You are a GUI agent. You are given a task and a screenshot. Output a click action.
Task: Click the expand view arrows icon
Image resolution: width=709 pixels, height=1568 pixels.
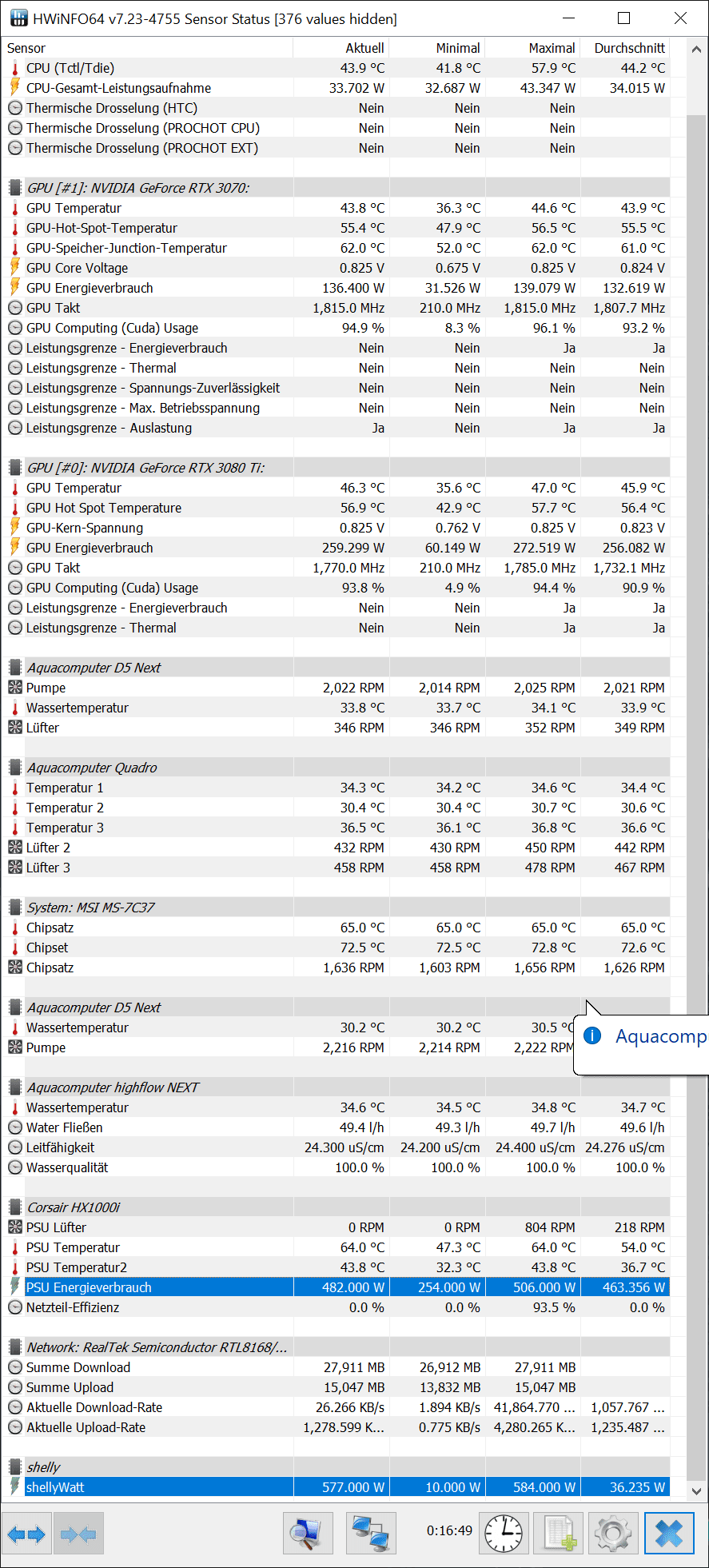pyautogui.click(x=26, y=1534)
